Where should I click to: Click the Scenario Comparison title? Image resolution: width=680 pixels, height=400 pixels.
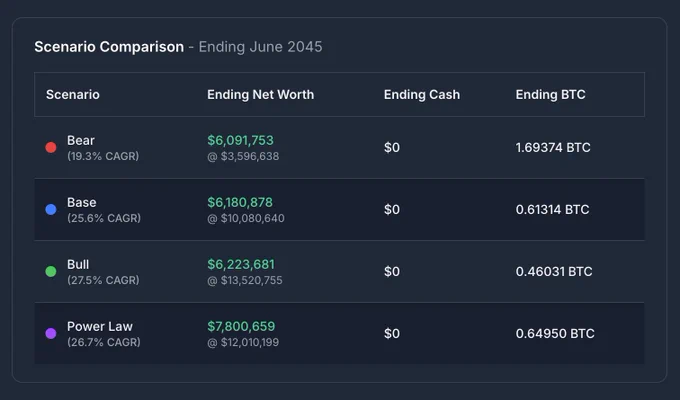[x=109, y=47]
